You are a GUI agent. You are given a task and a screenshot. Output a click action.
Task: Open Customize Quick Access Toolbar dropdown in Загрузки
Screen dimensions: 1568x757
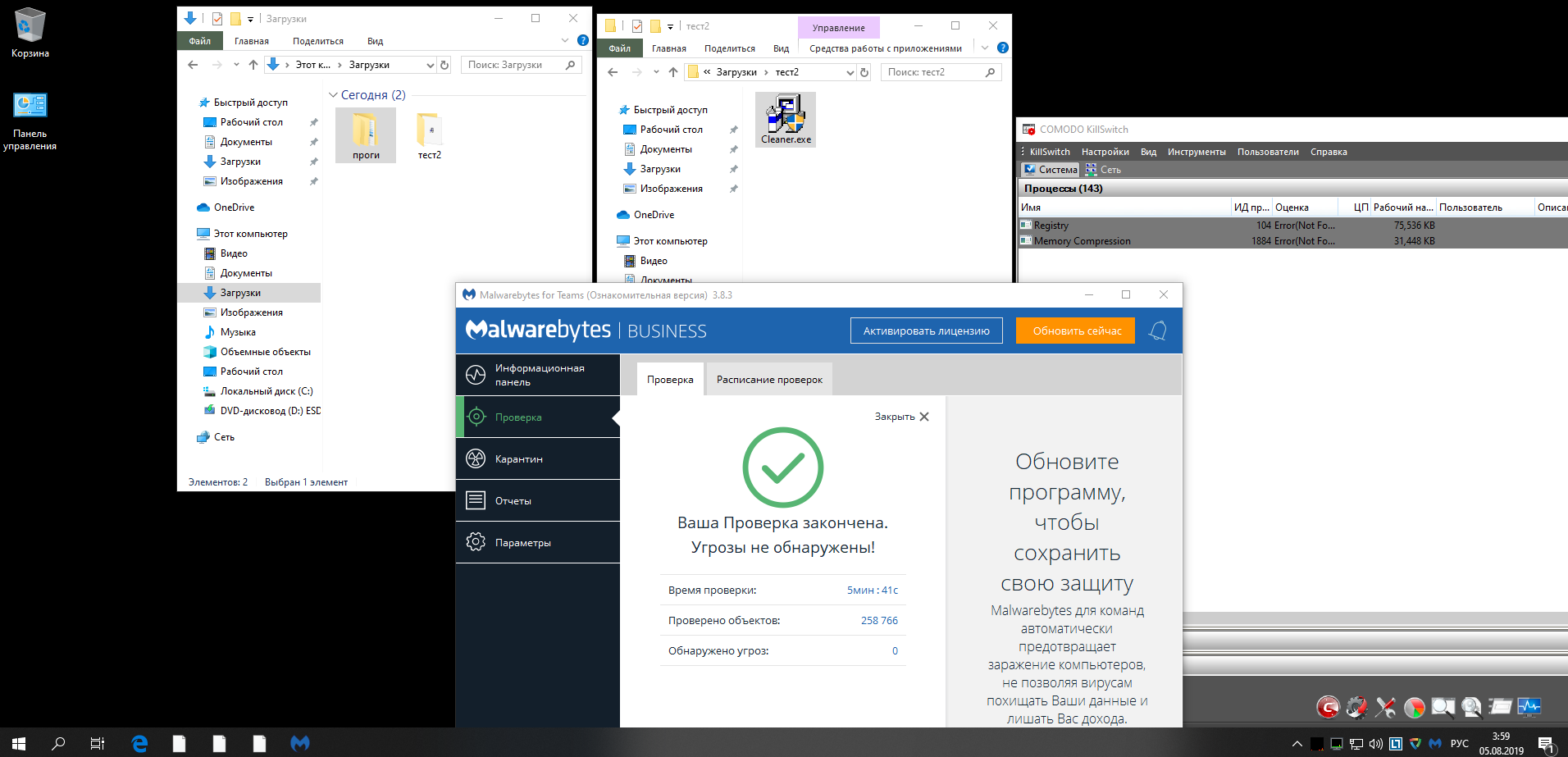tap(250, 19)
